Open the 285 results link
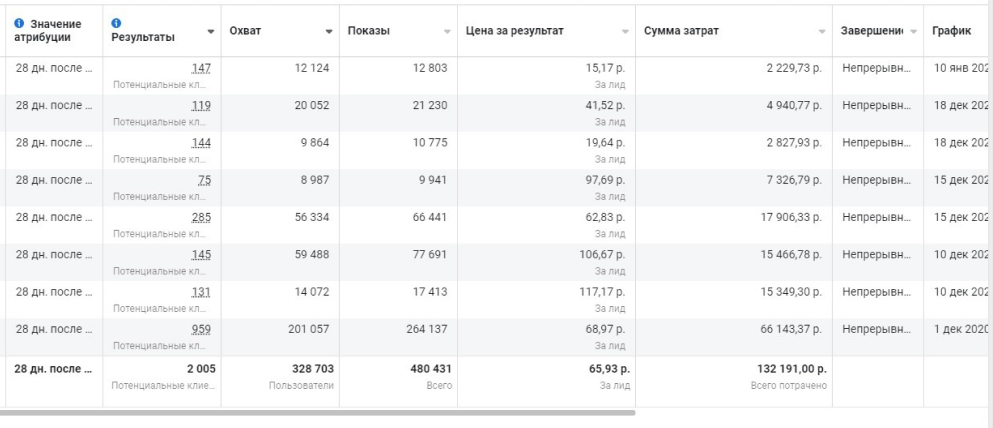 pos(203,218)
